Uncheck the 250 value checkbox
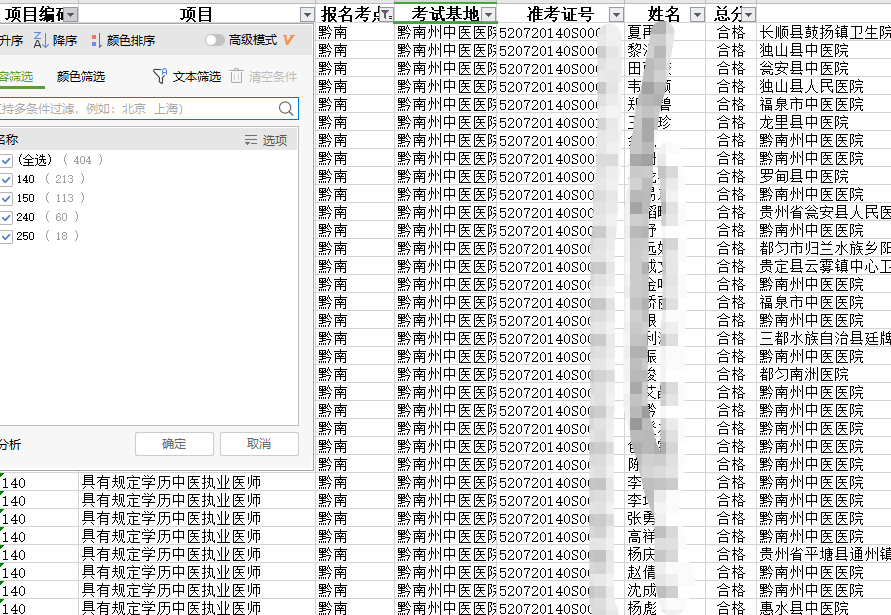891x615 pixels. pos(6,236)
